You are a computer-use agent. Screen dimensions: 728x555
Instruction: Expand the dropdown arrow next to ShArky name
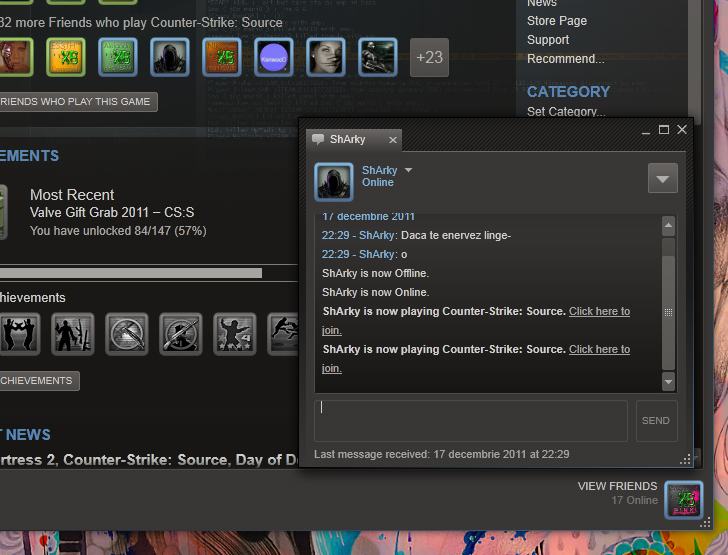[x=409, y=170]
